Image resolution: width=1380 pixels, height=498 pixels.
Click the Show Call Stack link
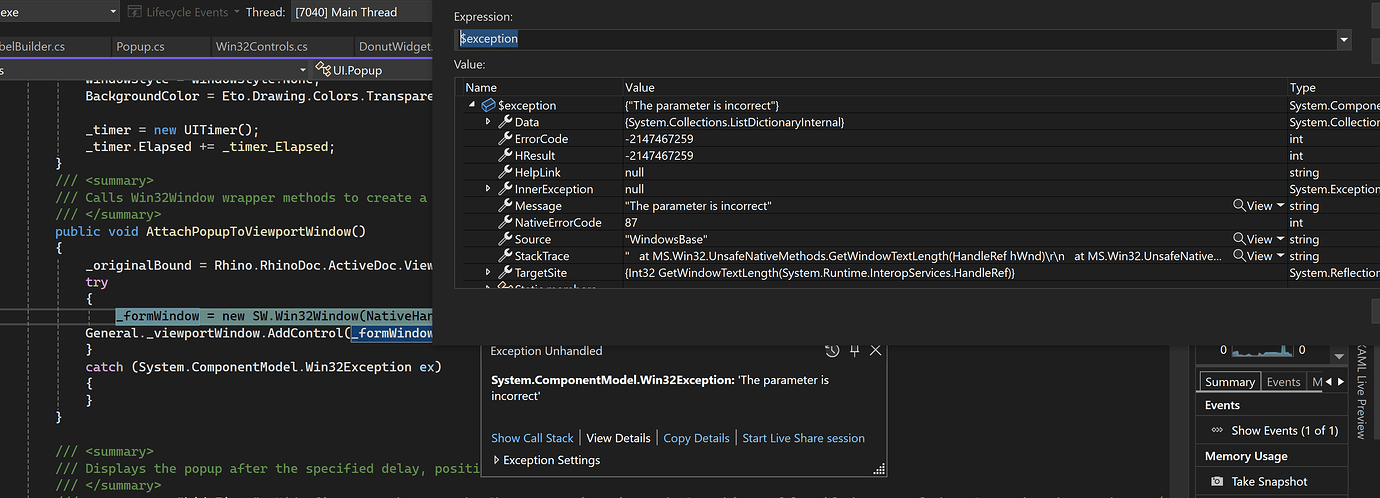(532, 438)
